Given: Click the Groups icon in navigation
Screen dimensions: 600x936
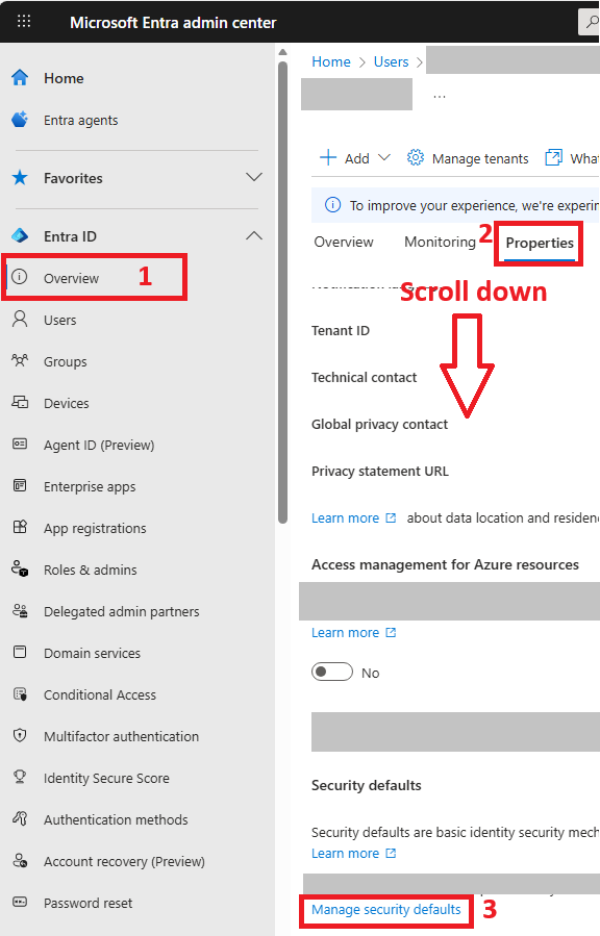Looking at the screenshot, I should tap(20, 361).
